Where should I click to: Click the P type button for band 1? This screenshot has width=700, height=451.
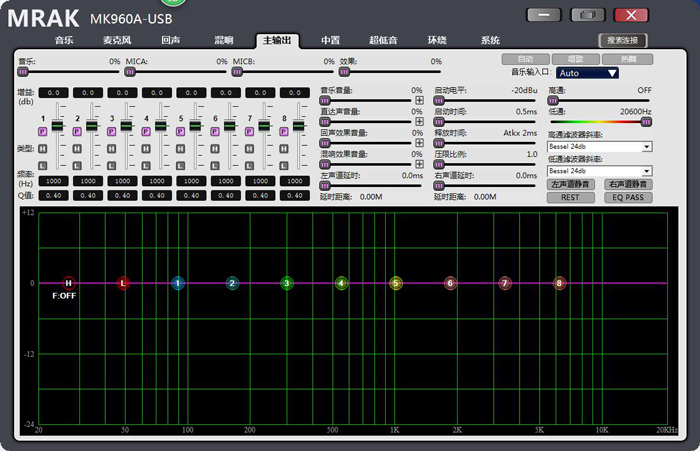(43, 131)
